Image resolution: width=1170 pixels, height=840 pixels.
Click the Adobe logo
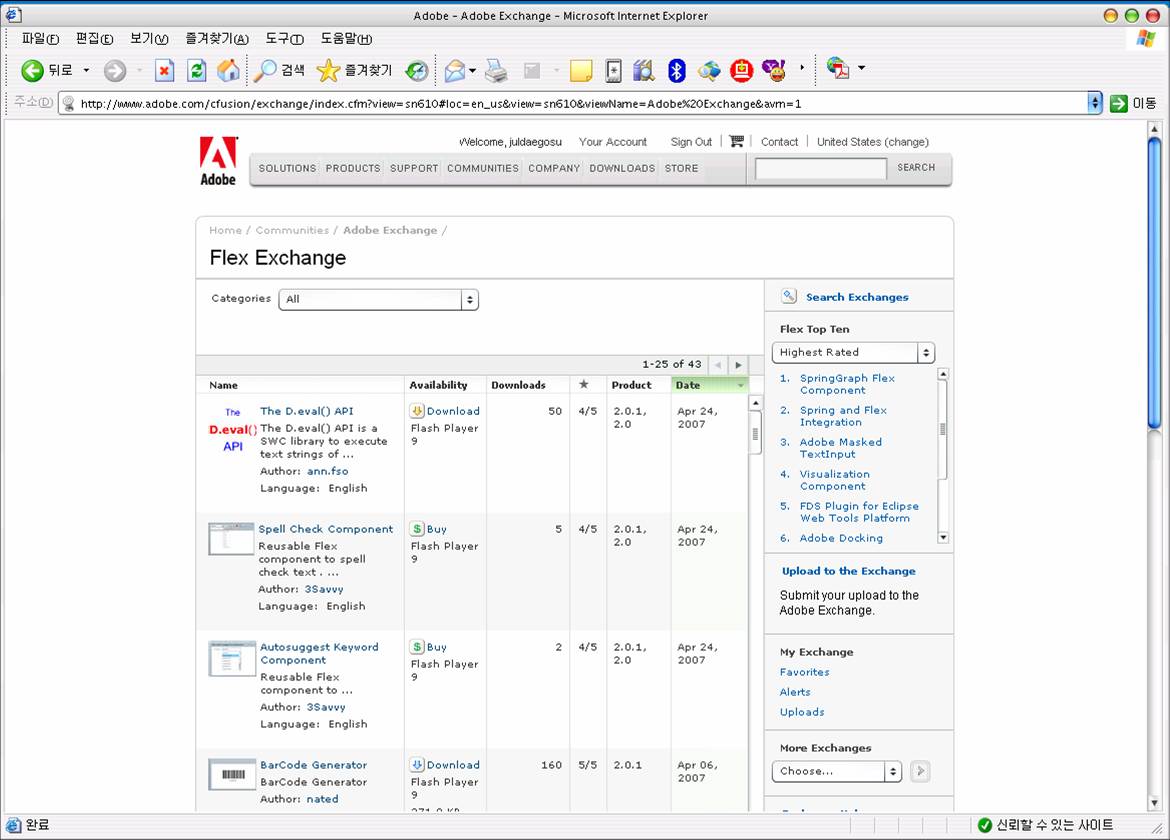(218, 160)
